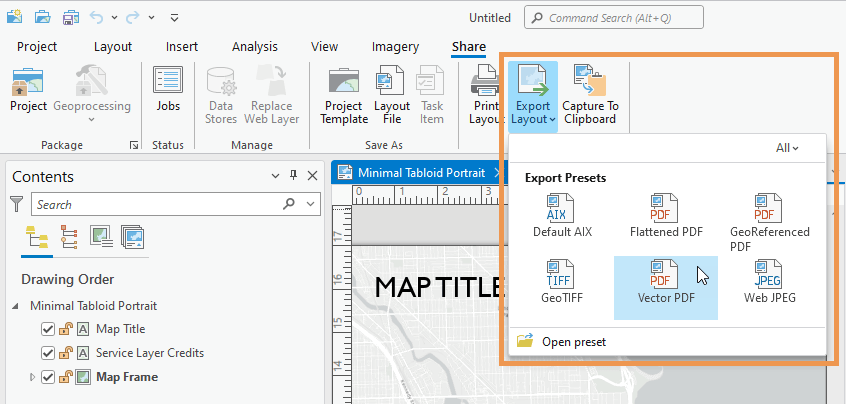Select List By Drawing Order view
Screen dimensions: 846x404
37,237
